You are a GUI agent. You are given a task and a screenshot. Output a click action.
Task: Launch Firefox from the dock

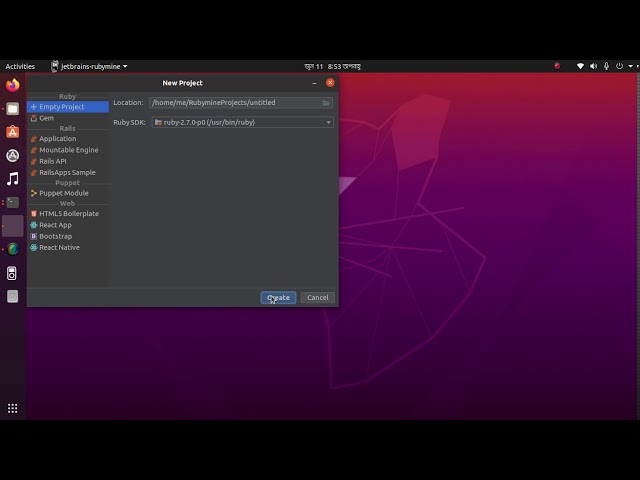coord(13,85)
